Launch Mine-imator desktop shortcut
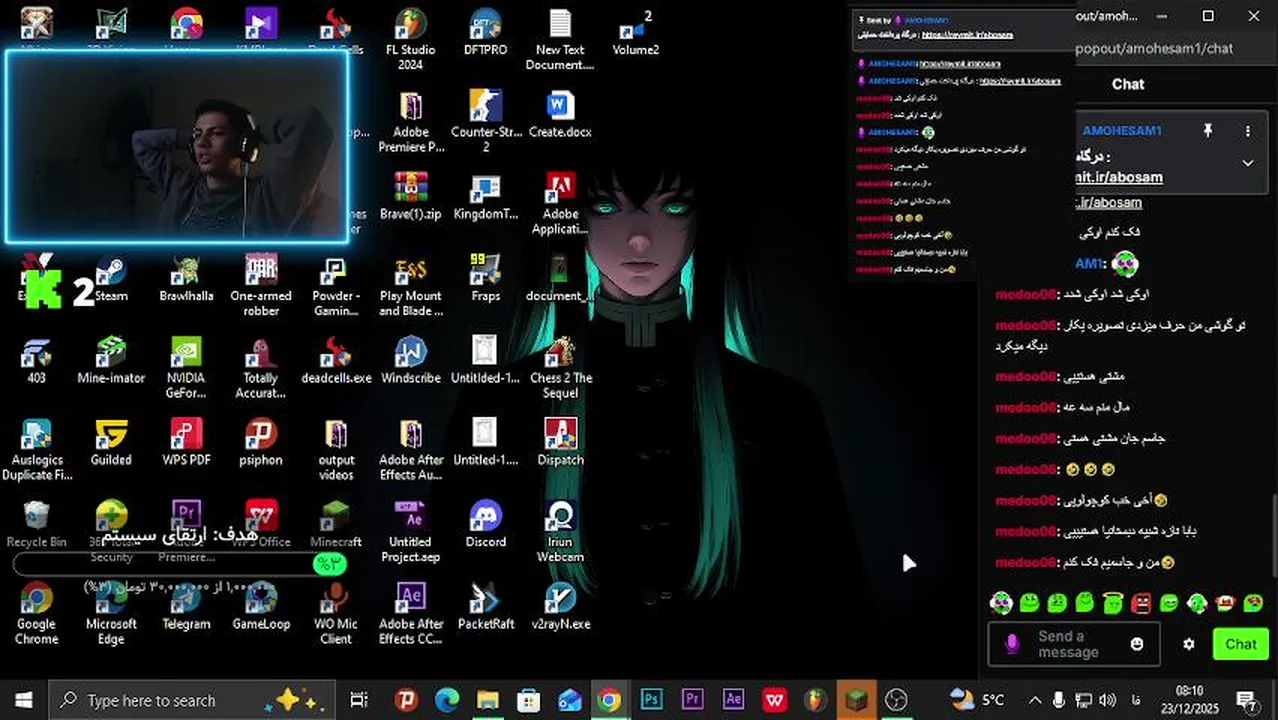This screenshot has width=1278, height=720. pyautogui.click(x=111, y=360)
